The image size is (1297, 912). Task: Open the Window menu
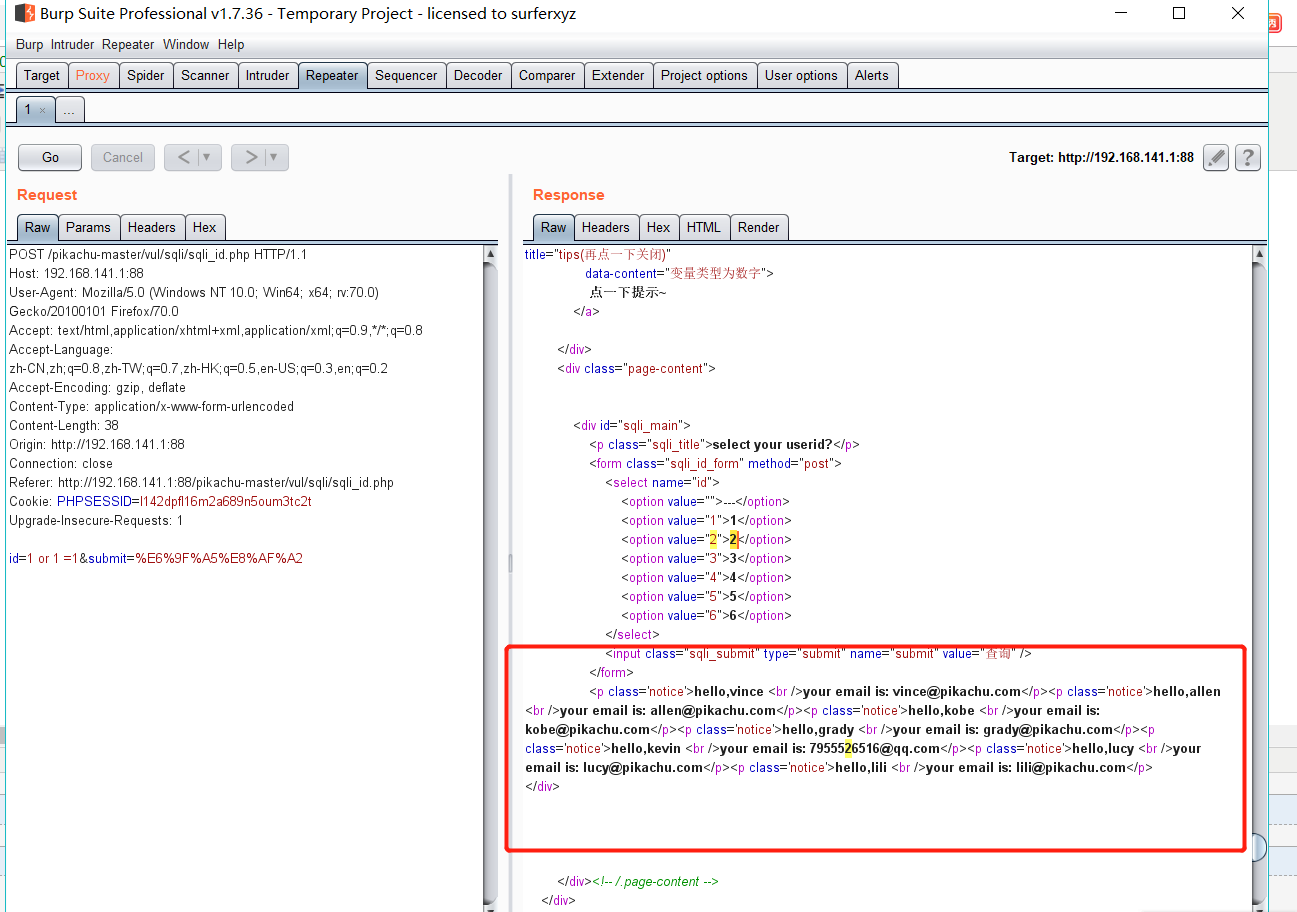186,44
